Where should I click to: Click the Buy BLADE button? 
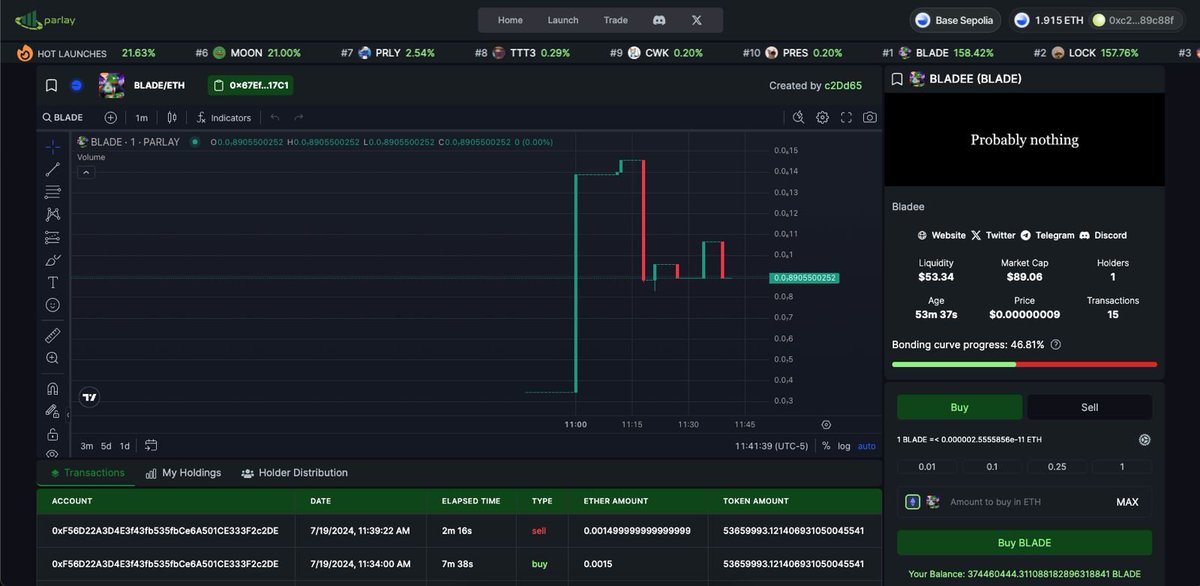[1024, 543]
